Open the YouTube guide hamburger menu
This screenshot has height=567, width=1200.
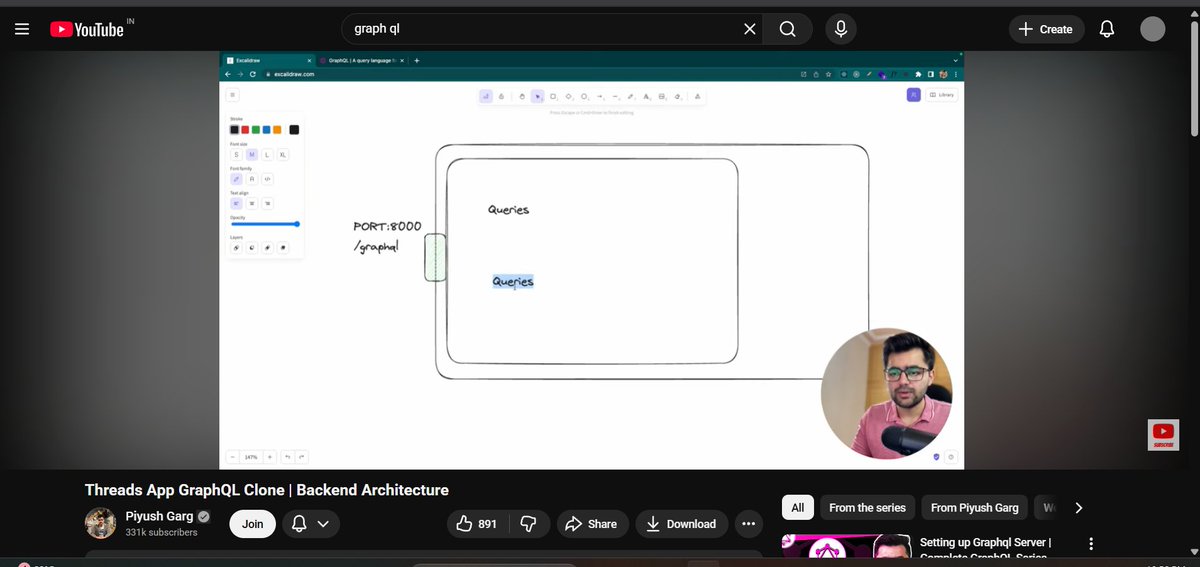point(22,29)
